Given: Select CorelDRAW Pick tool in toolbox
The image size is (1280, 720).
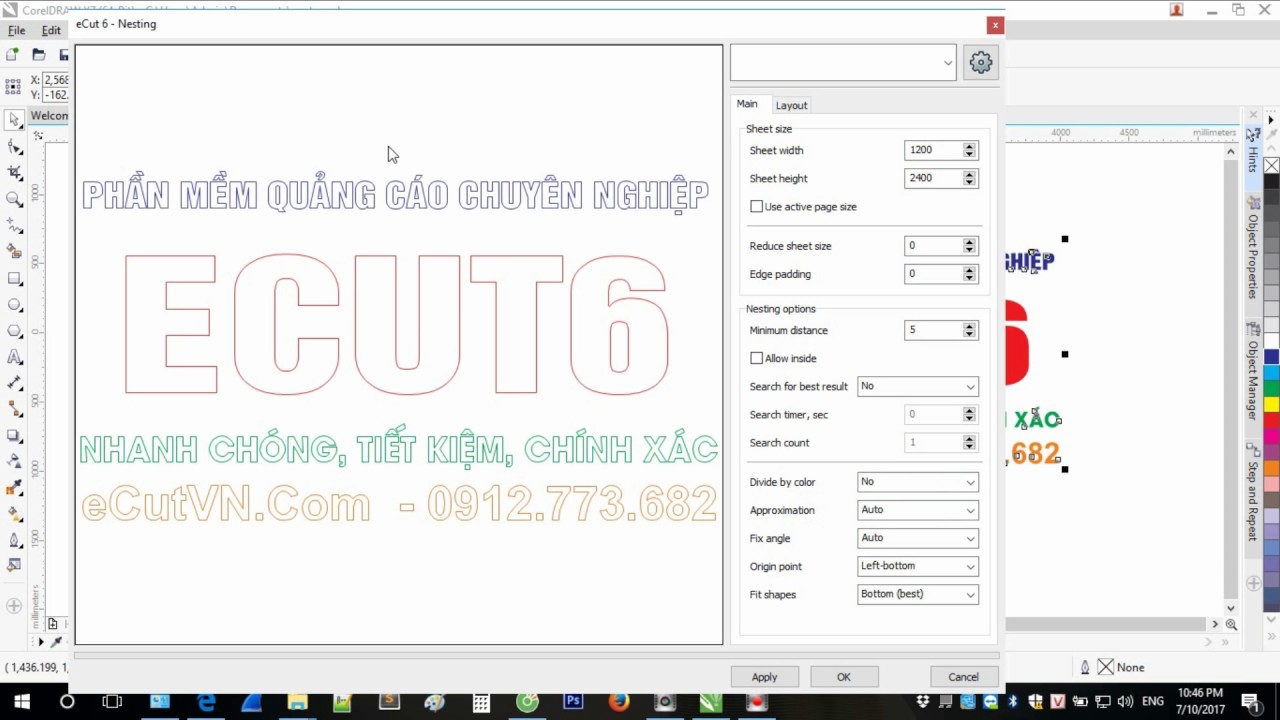Looking at the screenshot, I should click(14, 120).
